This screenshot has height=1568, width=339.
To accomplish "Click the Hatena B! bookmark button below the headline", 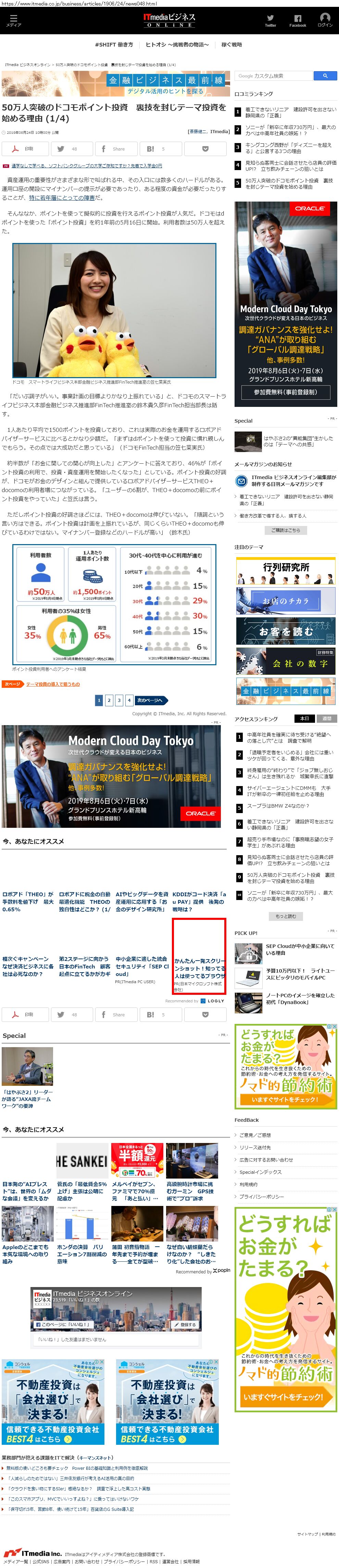I will tap(161, 149).
